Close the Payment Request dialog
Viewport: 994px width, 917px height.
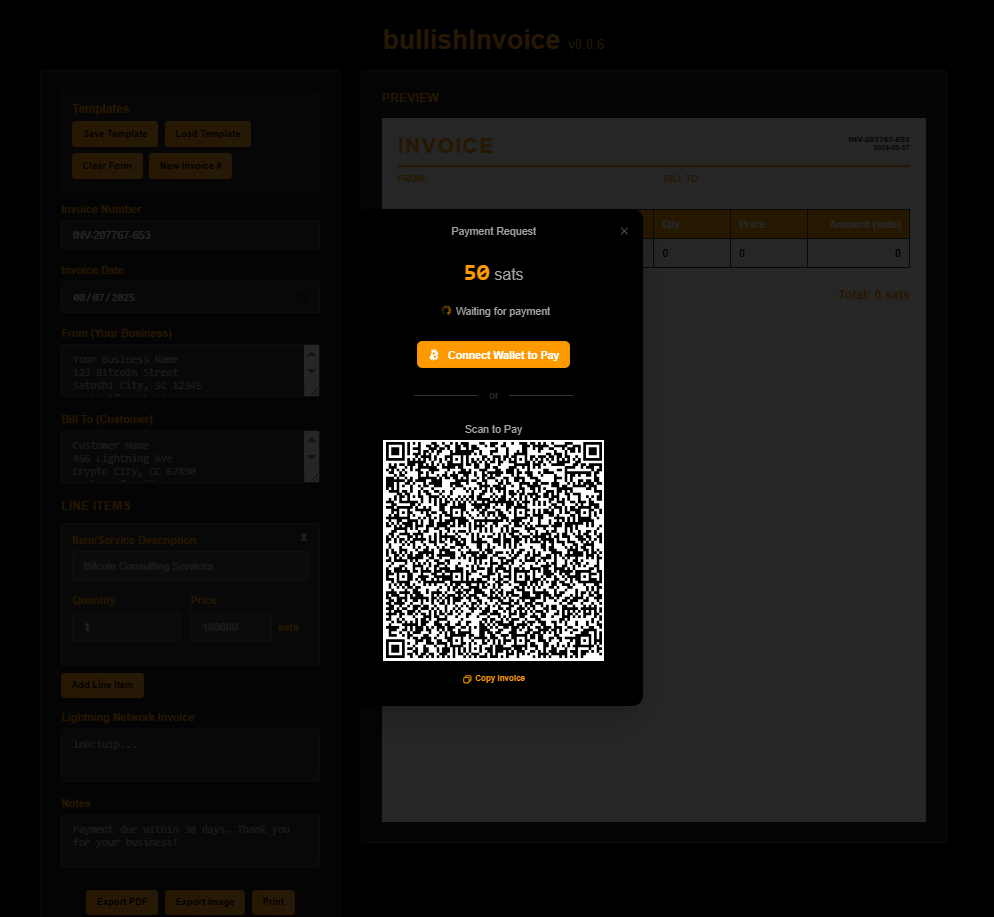click(624, 231)
